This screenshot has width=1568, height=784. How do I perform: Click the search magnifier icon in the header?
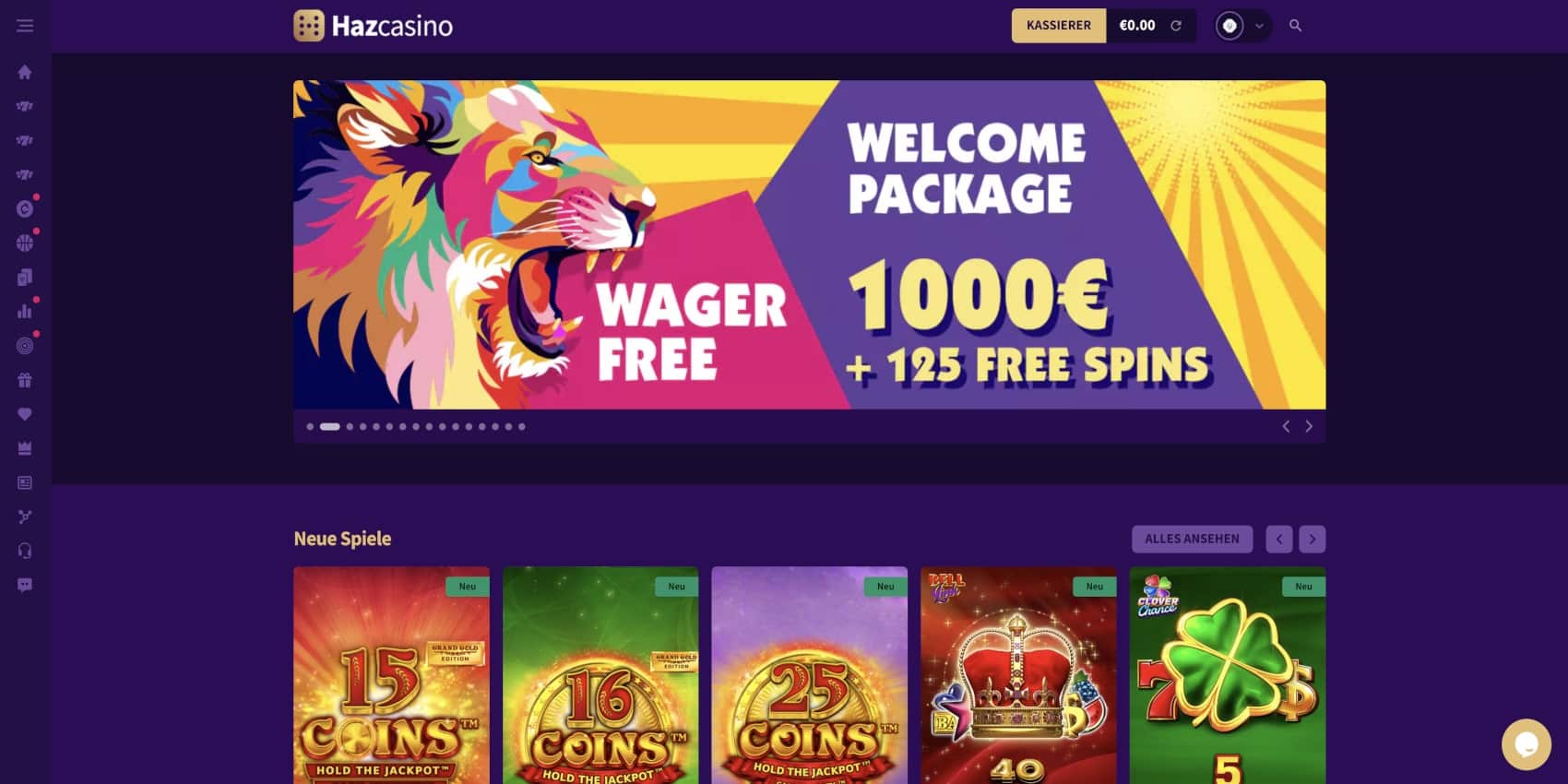coord(1295,26)
